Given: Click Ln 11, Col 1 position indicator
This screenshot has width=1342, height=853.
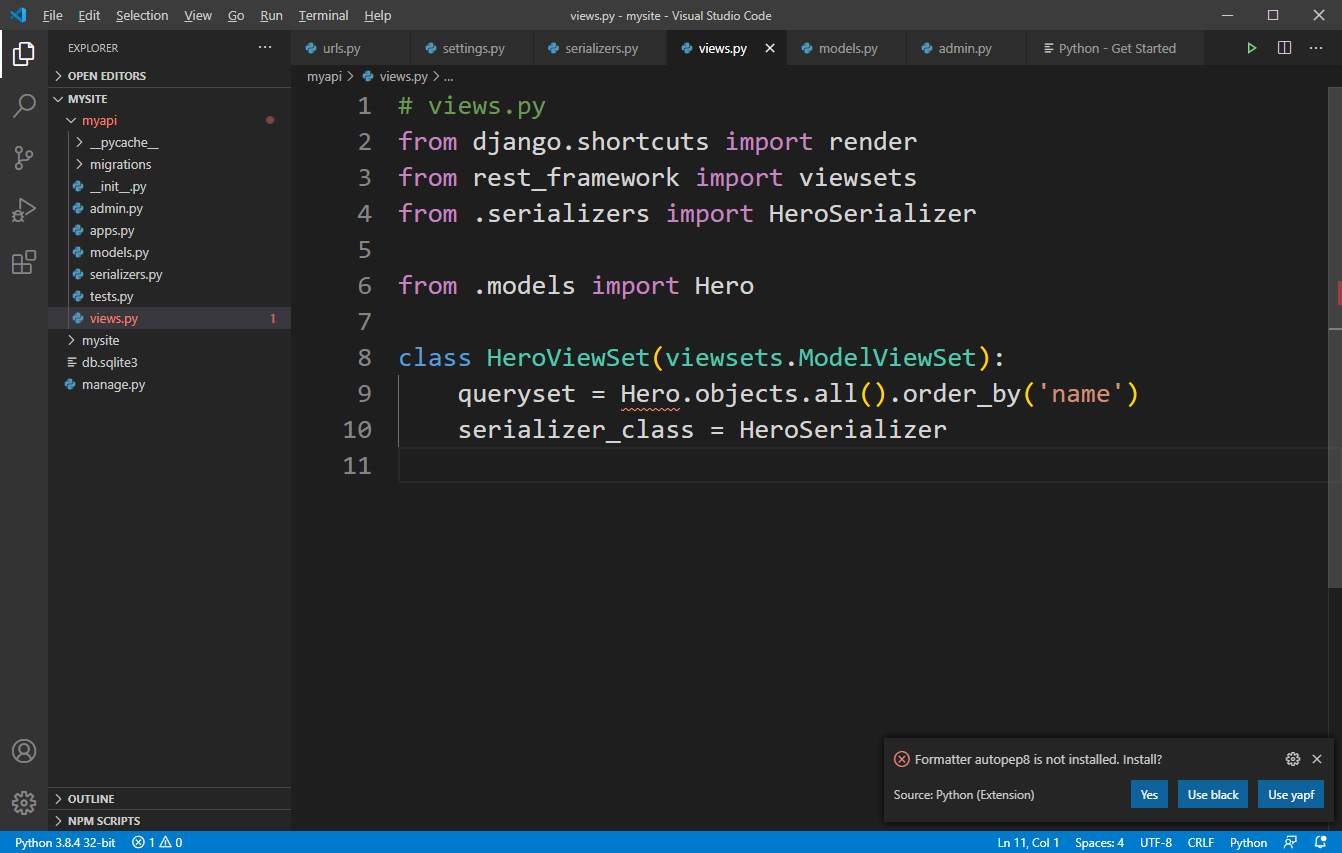Looking at the screenshot, I should 1028,842.
